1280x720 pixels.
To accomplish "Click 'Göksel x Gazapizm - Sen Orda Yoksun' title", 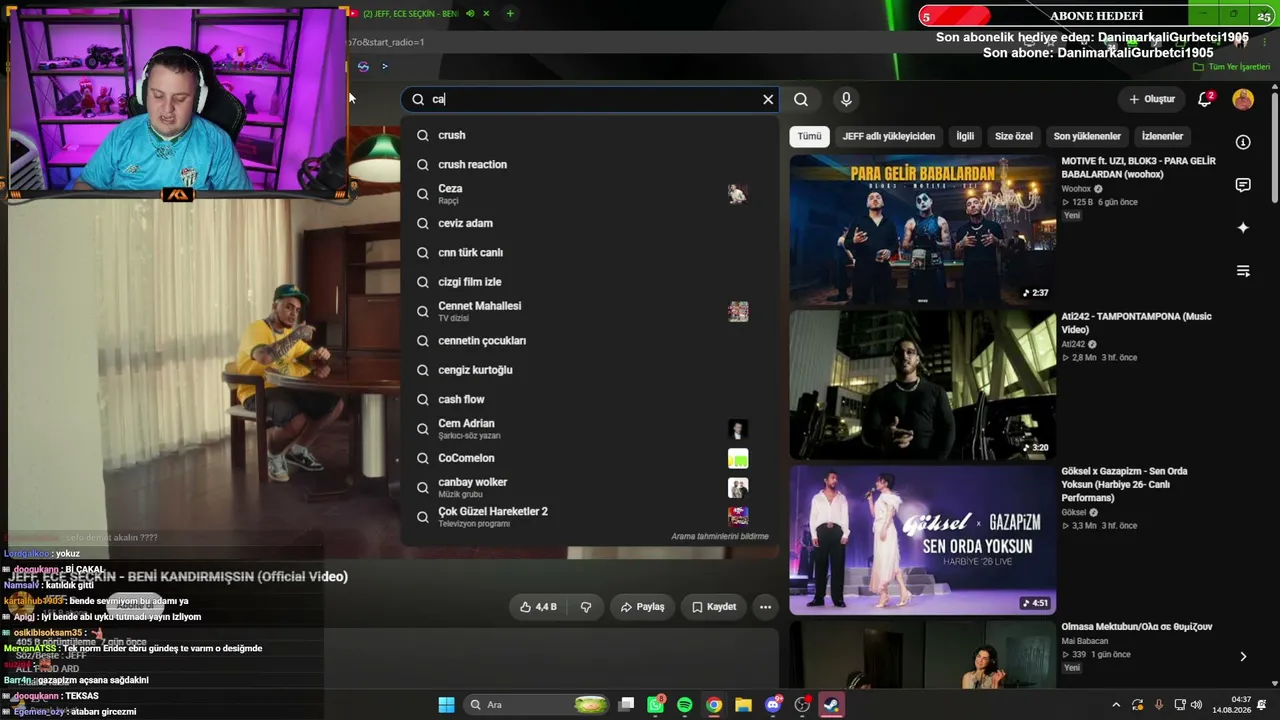I will tap(1124, 484).
